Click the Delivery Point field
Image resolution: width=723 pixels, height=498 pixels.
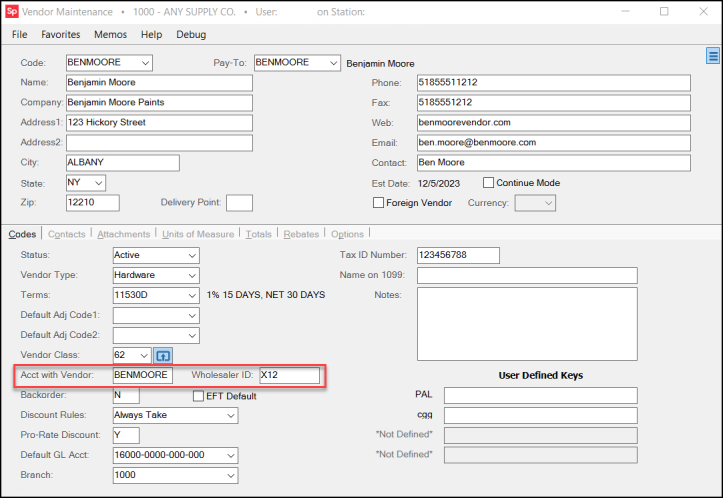(239, 203)
